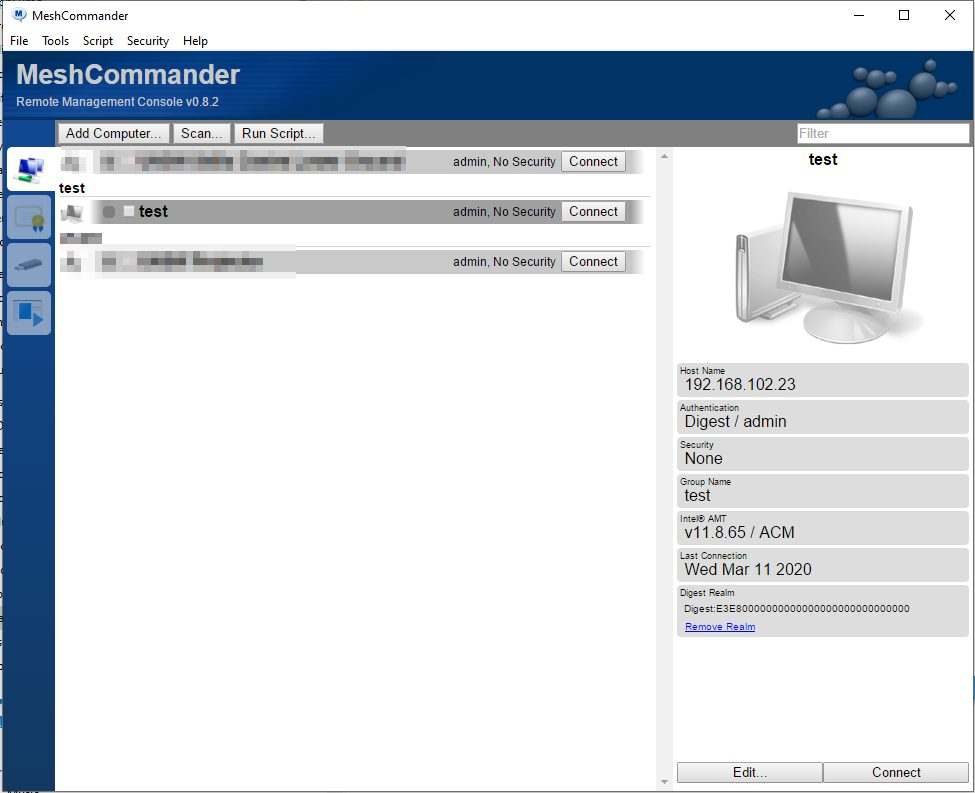Open the Certificate Manager sidebar icon
The image size is (975, 793).
[x=29, y=217]
